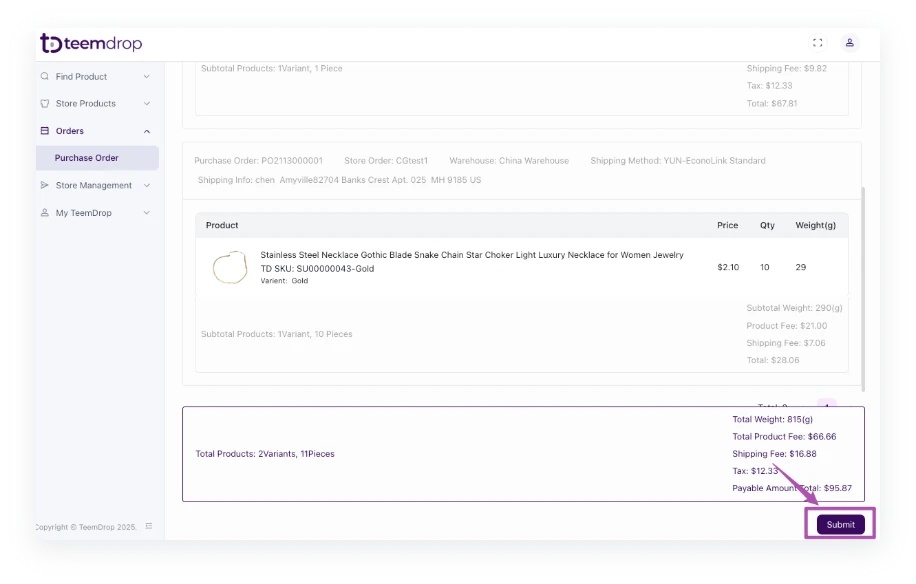The image size is (916, 584).
Task: Click the TeemDrop logo in header
Action: pyautogui.click(x=91, y=43)
